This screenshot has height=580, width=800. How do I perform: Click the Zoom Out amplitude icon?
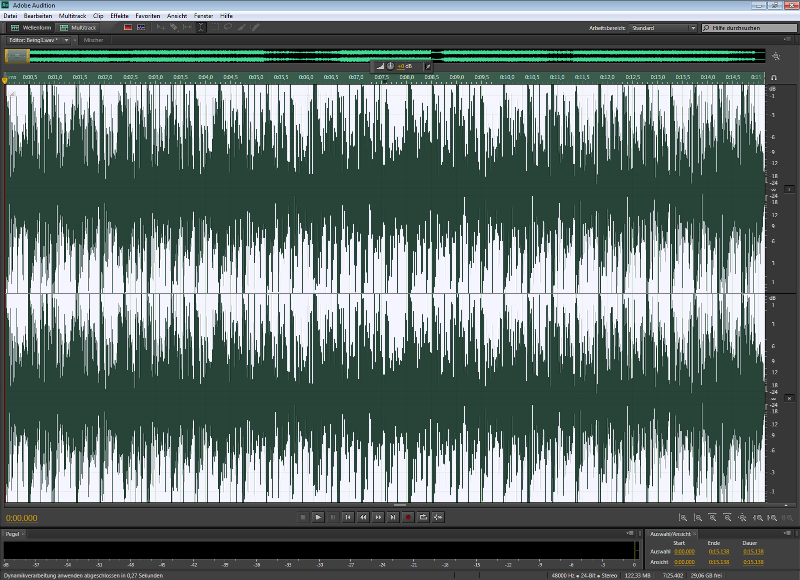tap(698, 518)
